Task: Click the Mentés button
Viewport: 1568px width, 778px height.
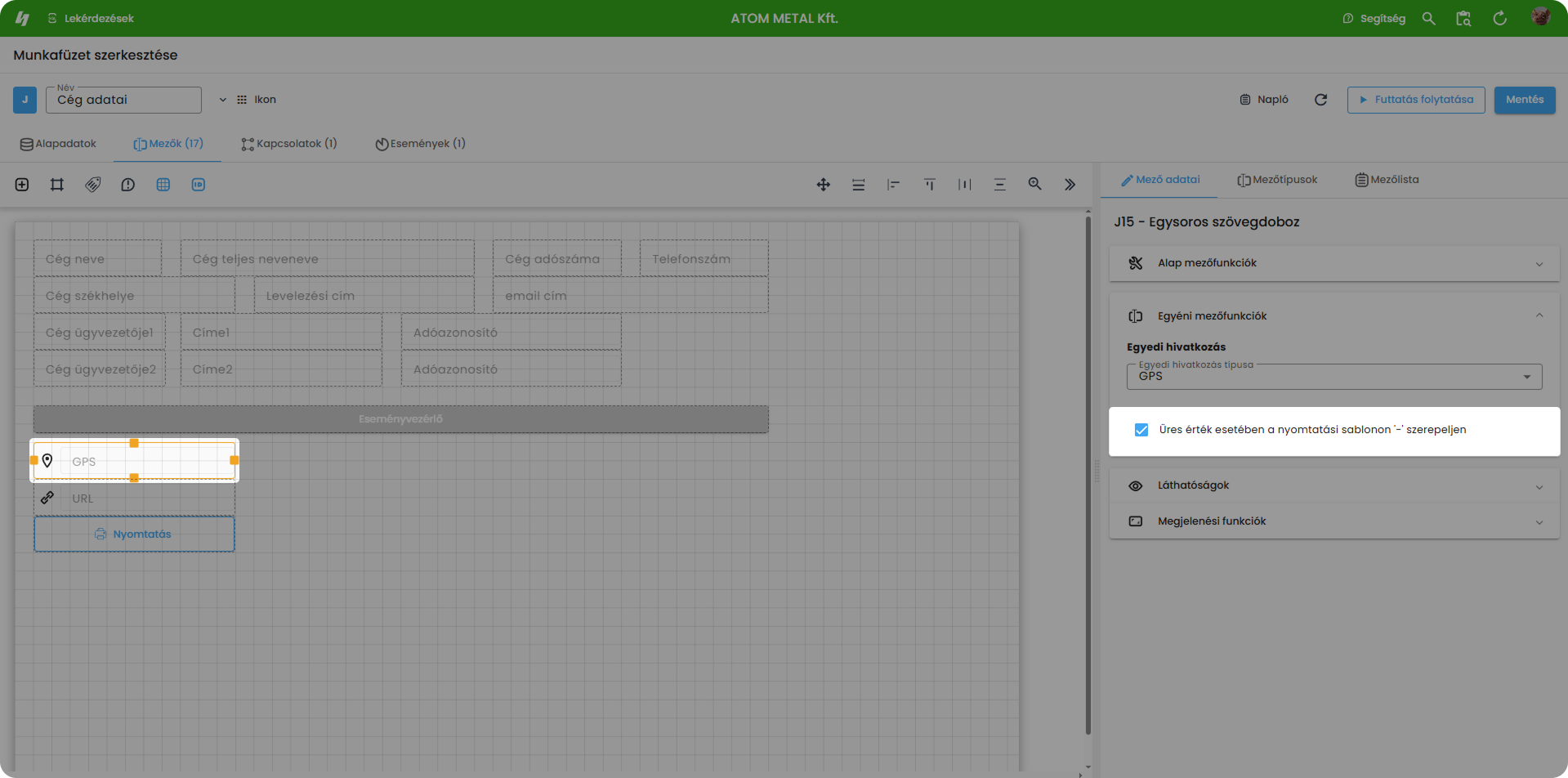Action: (x=1524, y=100)
